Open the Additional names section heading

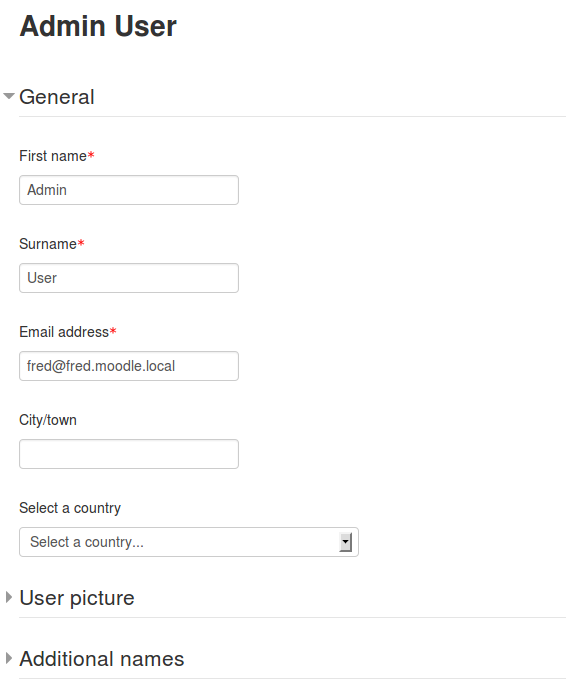101,659
